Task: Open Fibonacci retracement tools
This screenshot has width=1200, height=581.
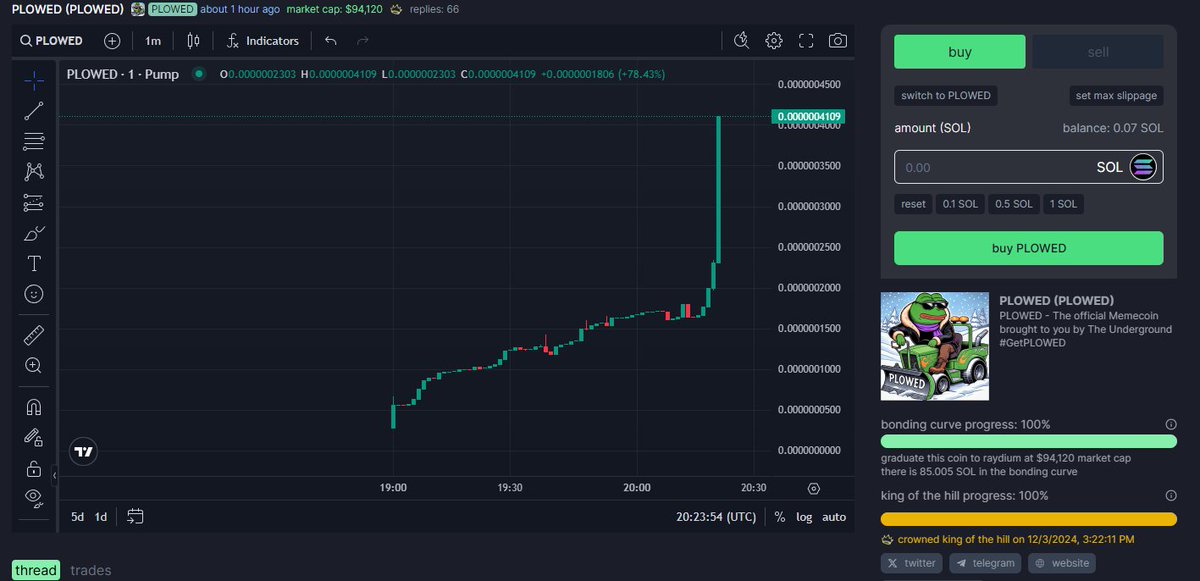Action: point(33,141)
